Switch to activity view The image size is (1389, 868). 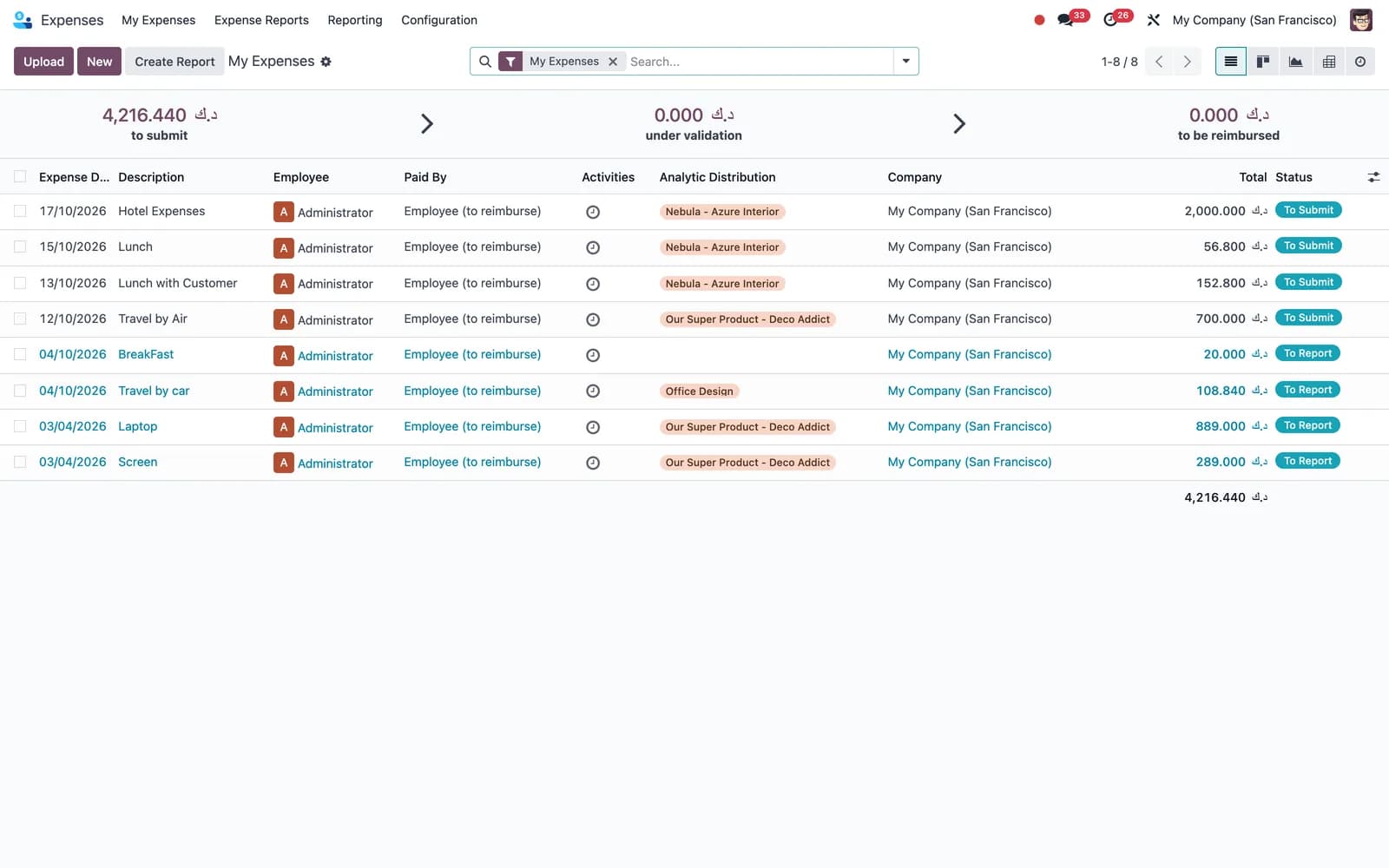point(1360,62)
